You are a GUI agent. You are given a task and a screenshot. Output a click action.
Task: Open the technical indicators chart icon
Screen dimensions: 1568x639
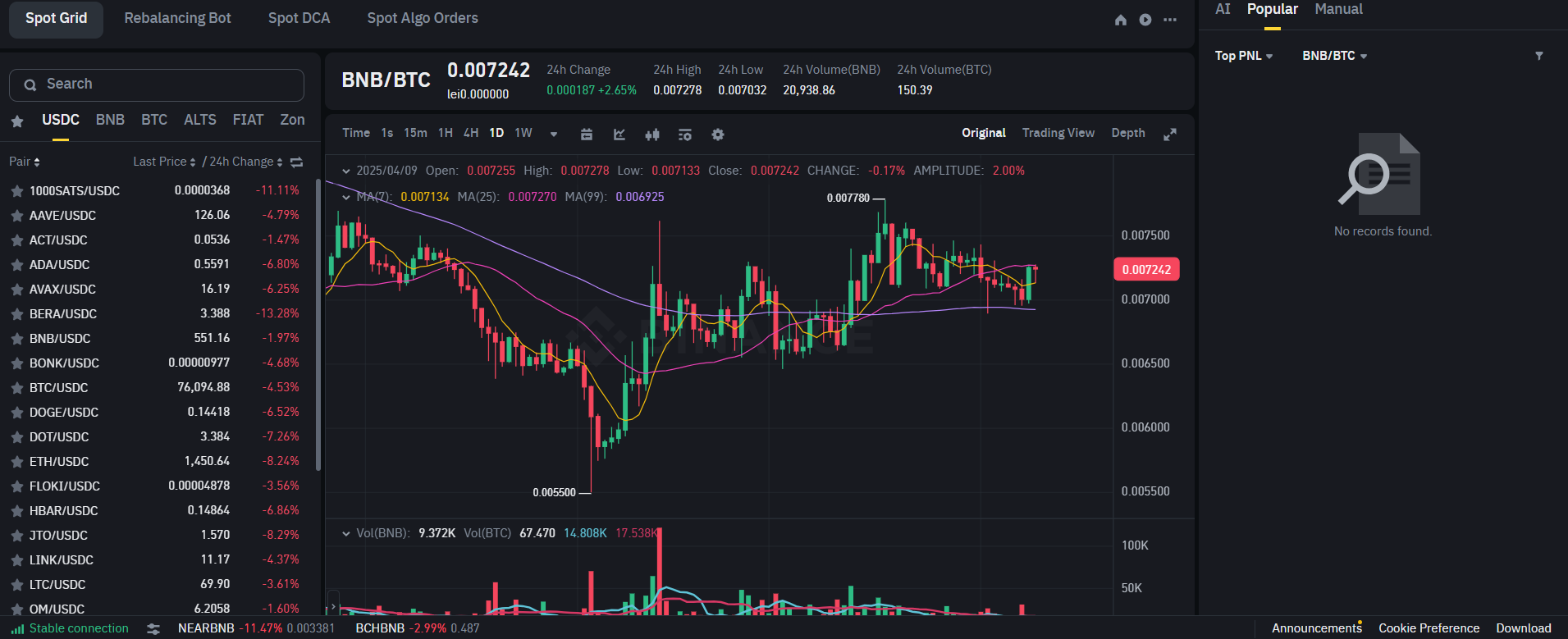point(619,135)
